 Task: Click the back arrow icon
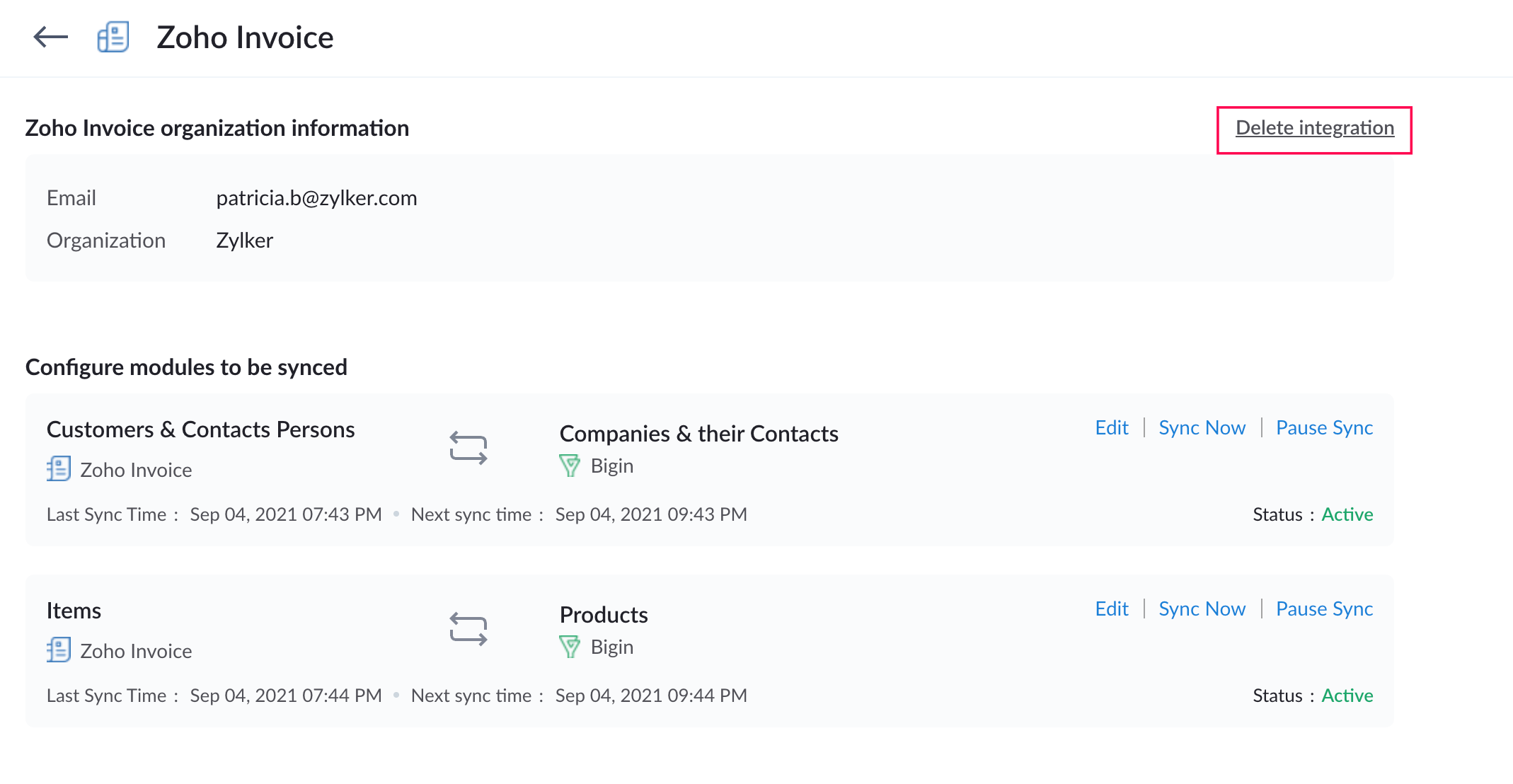[x=51, y=37]
